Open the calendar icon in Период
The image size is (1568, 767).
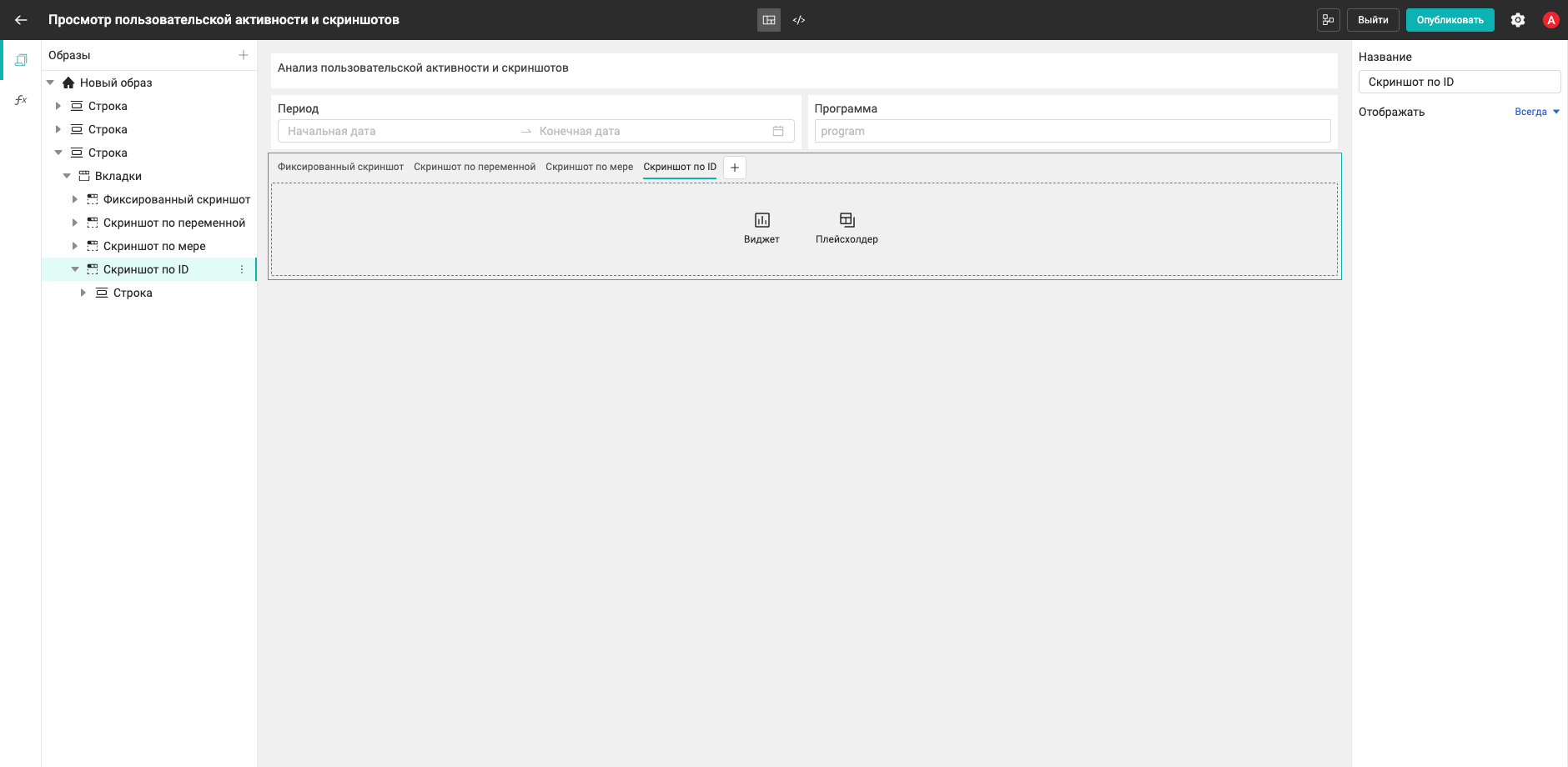(x=778, y=131)
